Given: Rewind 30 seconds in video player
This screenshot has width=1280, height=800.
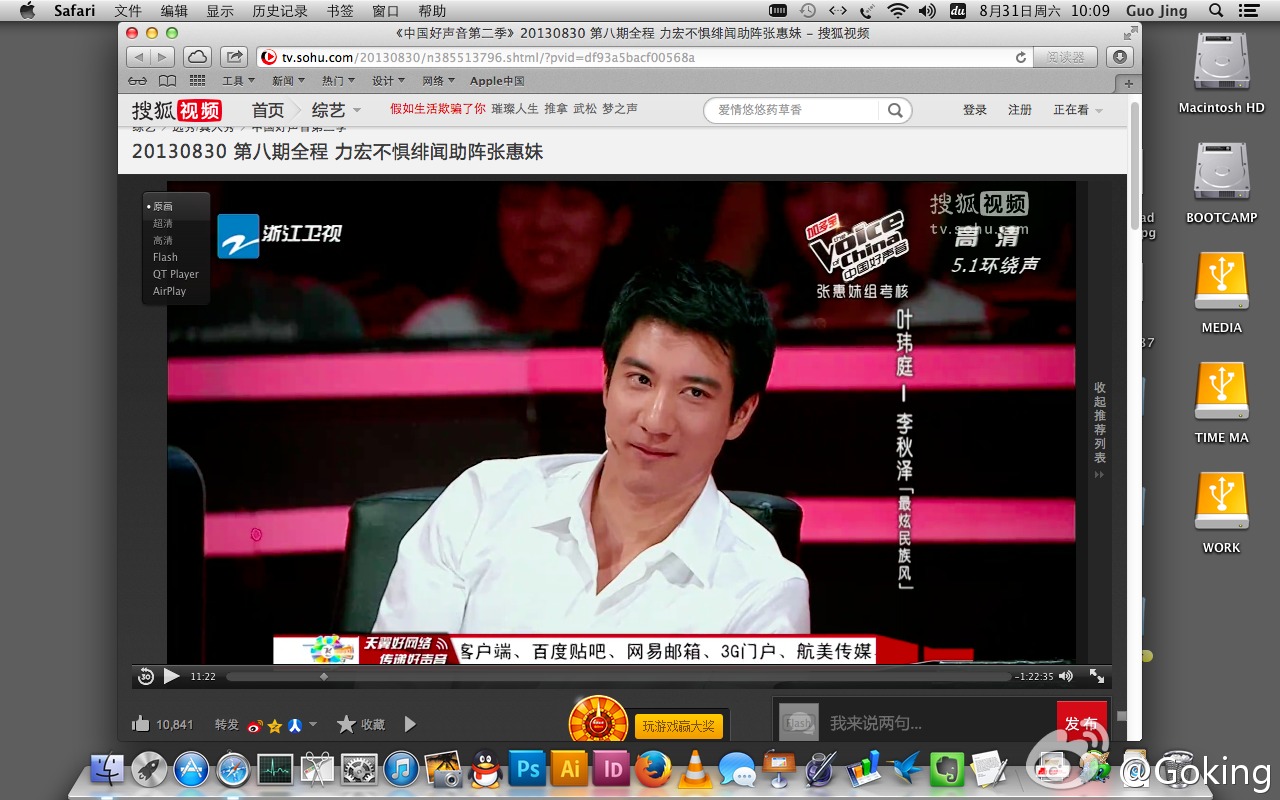Looking at the screenshot, I should (x=146, y=677).
